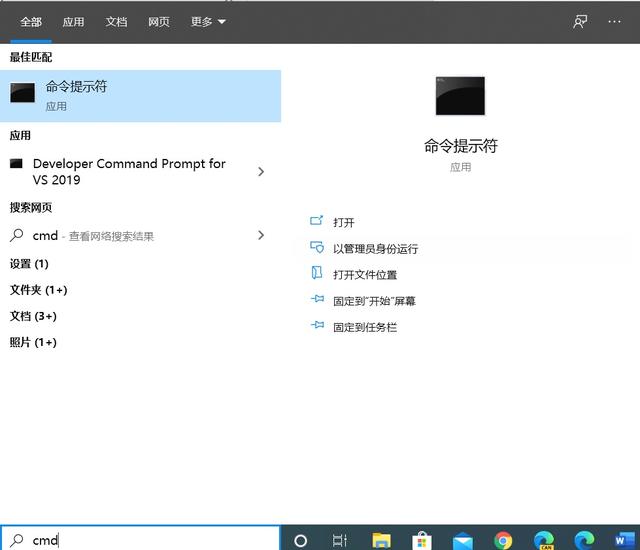Expand the 照片 (1+) results group

(x=33, y=342)
